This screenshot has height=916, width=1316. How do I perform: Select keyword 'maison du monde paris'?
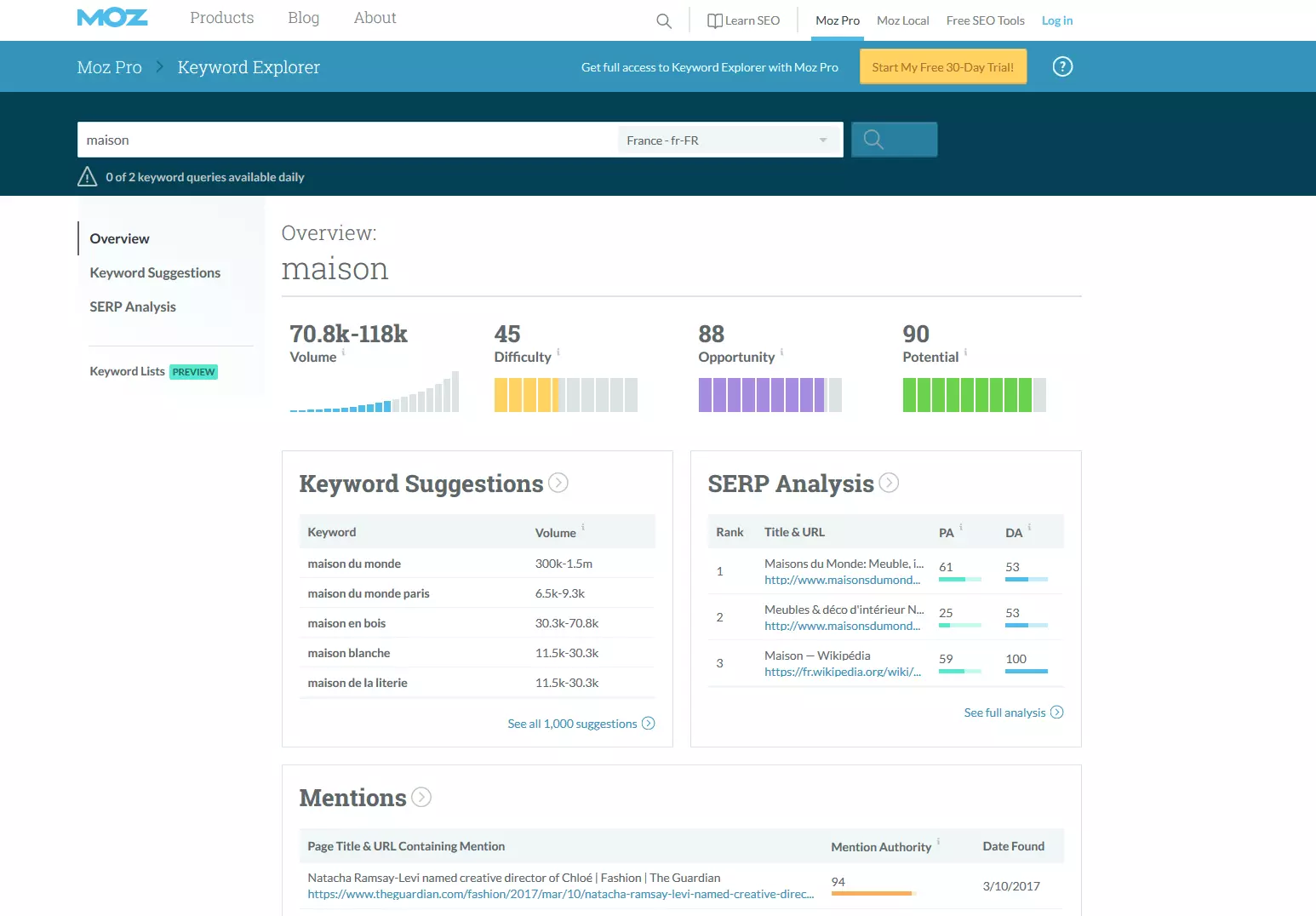[x=369, y=593]
